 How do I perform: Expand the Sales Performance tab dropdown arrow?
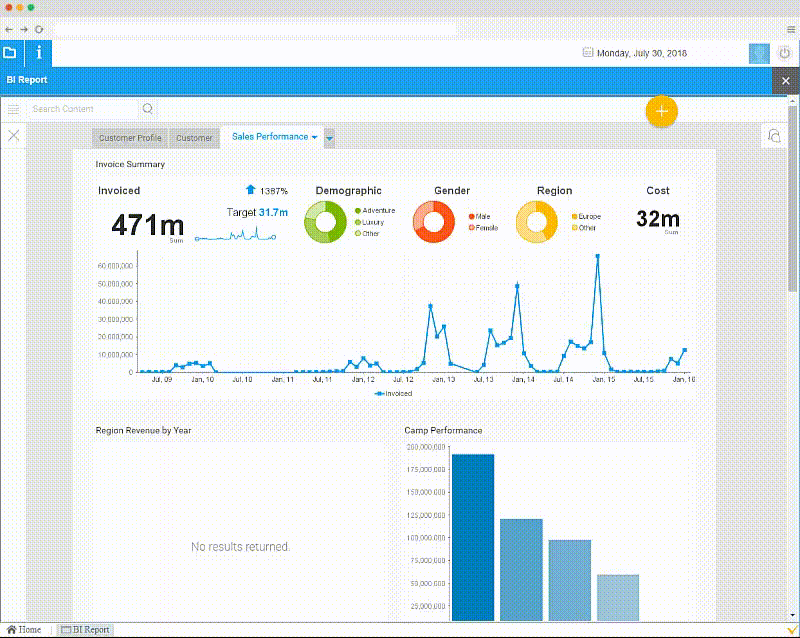coord(314,137)
